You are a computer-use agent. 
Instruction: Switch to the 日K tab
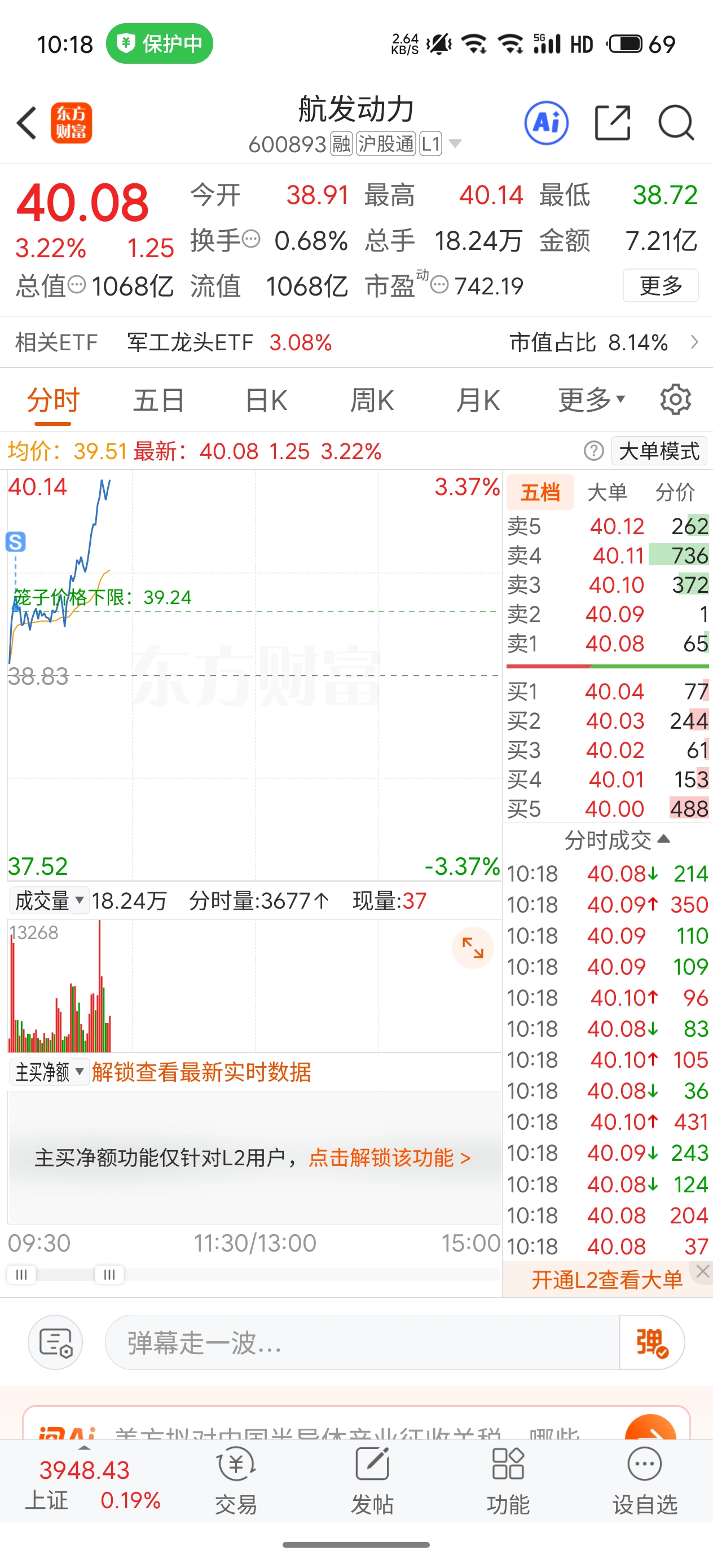click(266, 400)
